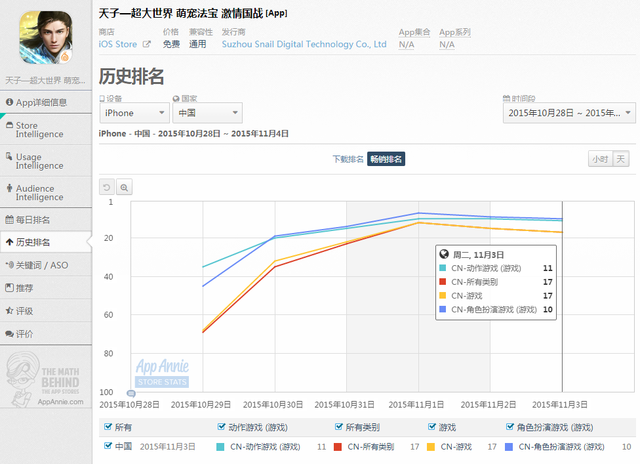Toggle the 中国 row checkbox
640x464 pixels.
click(108, 446)
